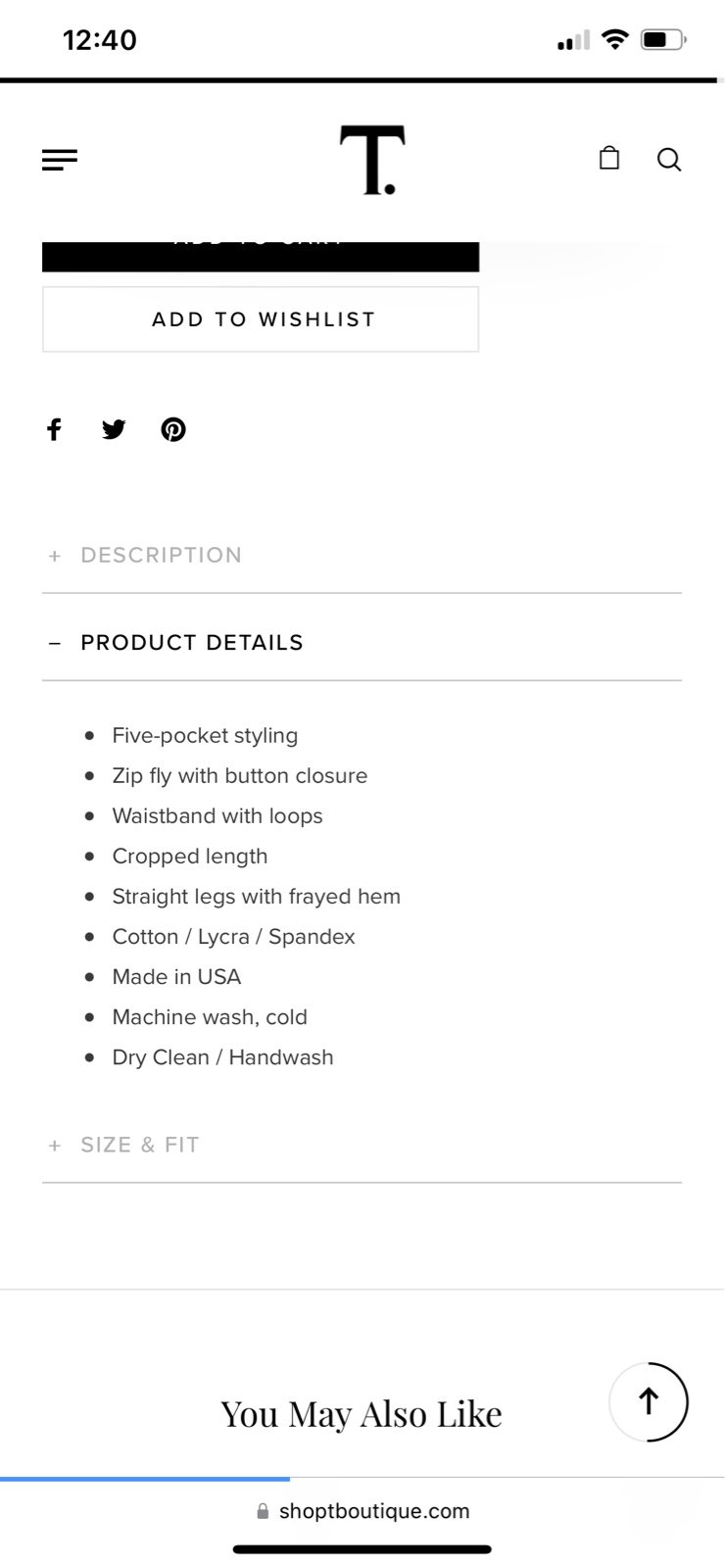Tap the blue page loading progress bar

pos(145,1479)
